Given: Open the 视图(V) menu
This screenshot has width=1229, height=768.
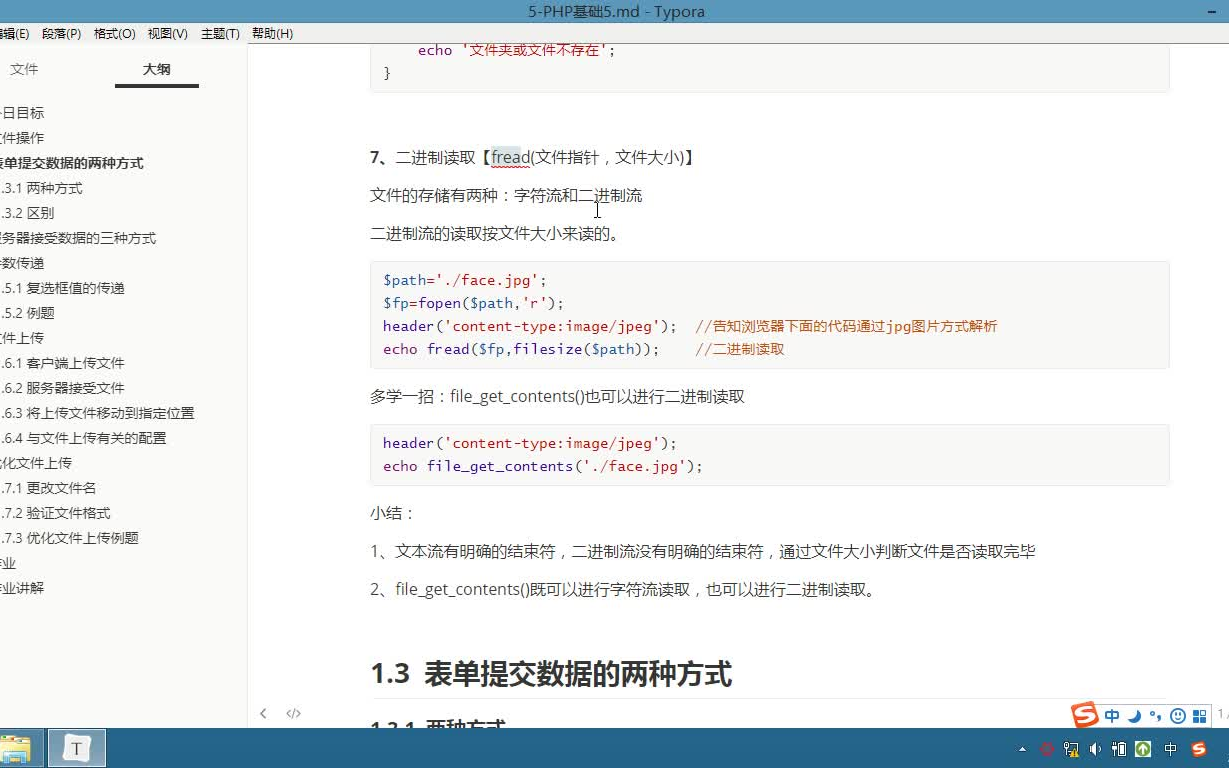Looking at the screenshot, I should tap(165, 33).
